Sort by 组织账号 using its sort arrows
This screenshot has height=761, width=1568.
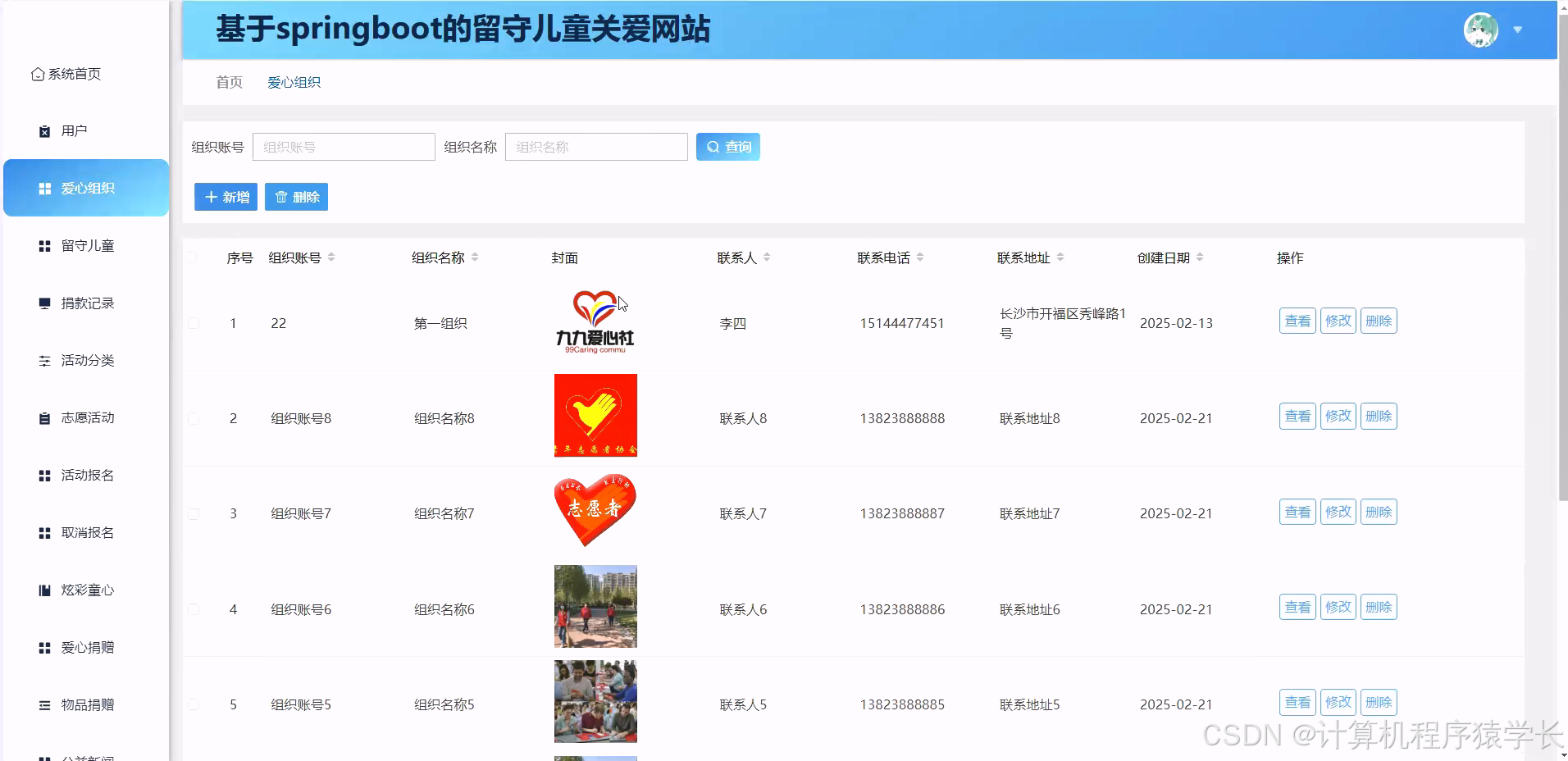(x=331, y=257)
